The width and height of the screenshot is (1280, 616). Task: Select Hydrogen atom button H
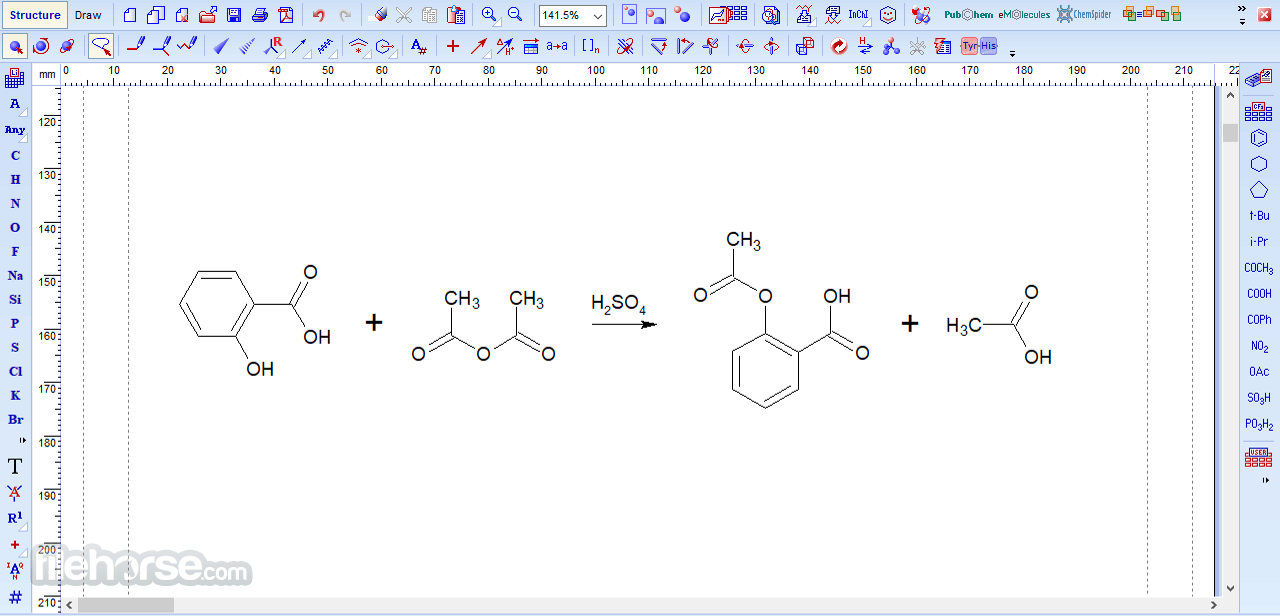(x=15, y=179)
